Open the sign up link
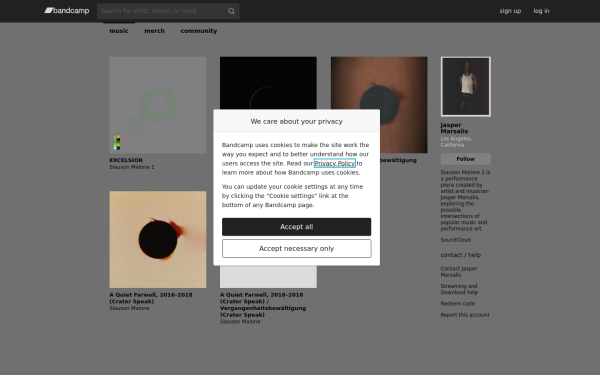This screenshot has width=600, height=375. (510, 11)
